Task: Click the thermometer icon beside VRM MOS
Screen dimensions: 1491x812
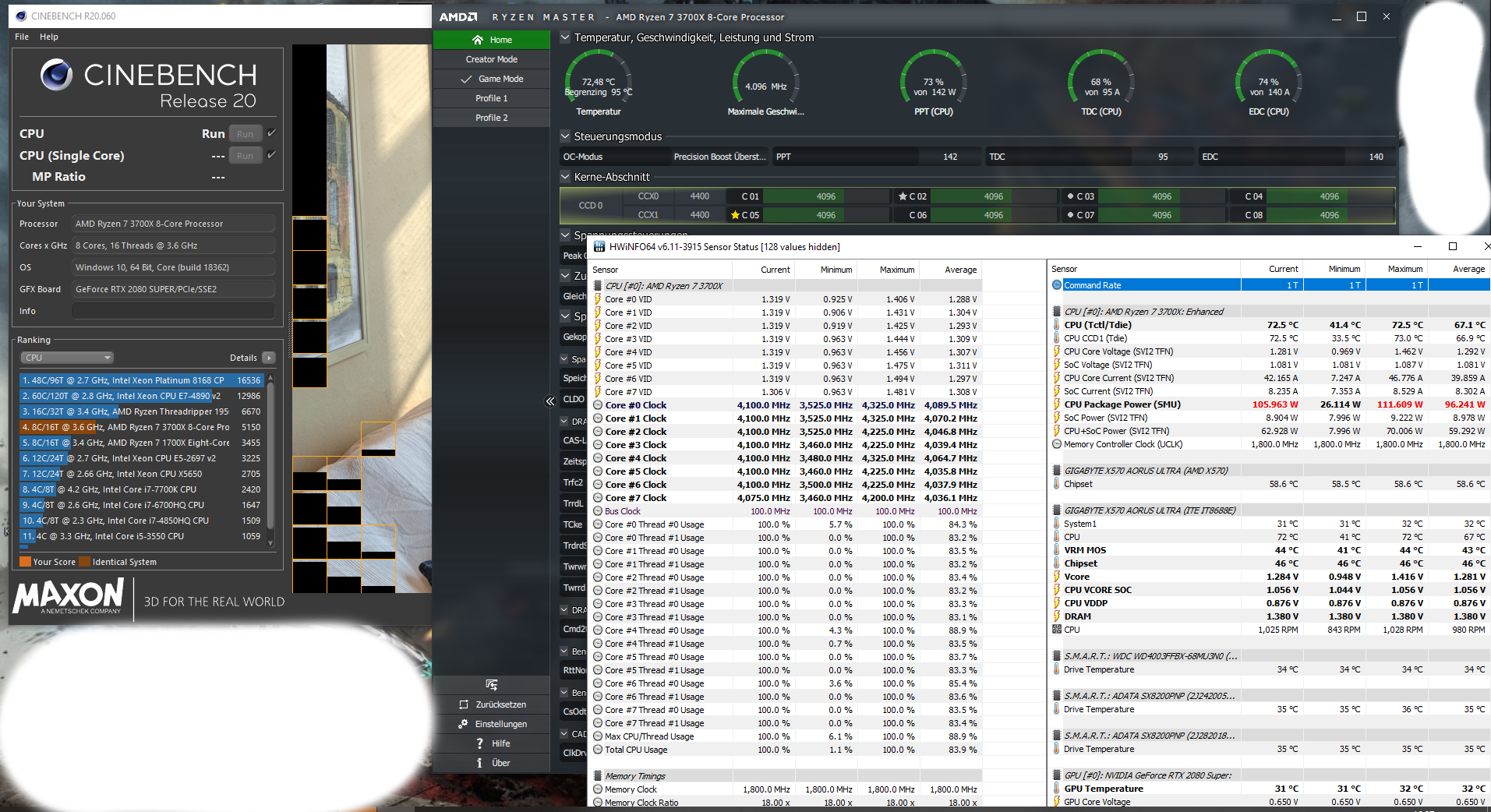Action: (1056, 550)
